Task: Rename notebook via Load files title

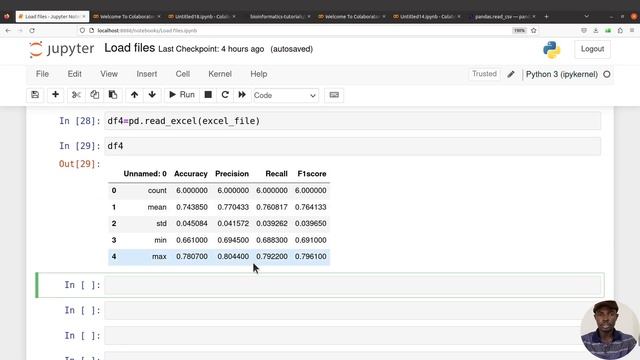Action: tap(129, 48)
